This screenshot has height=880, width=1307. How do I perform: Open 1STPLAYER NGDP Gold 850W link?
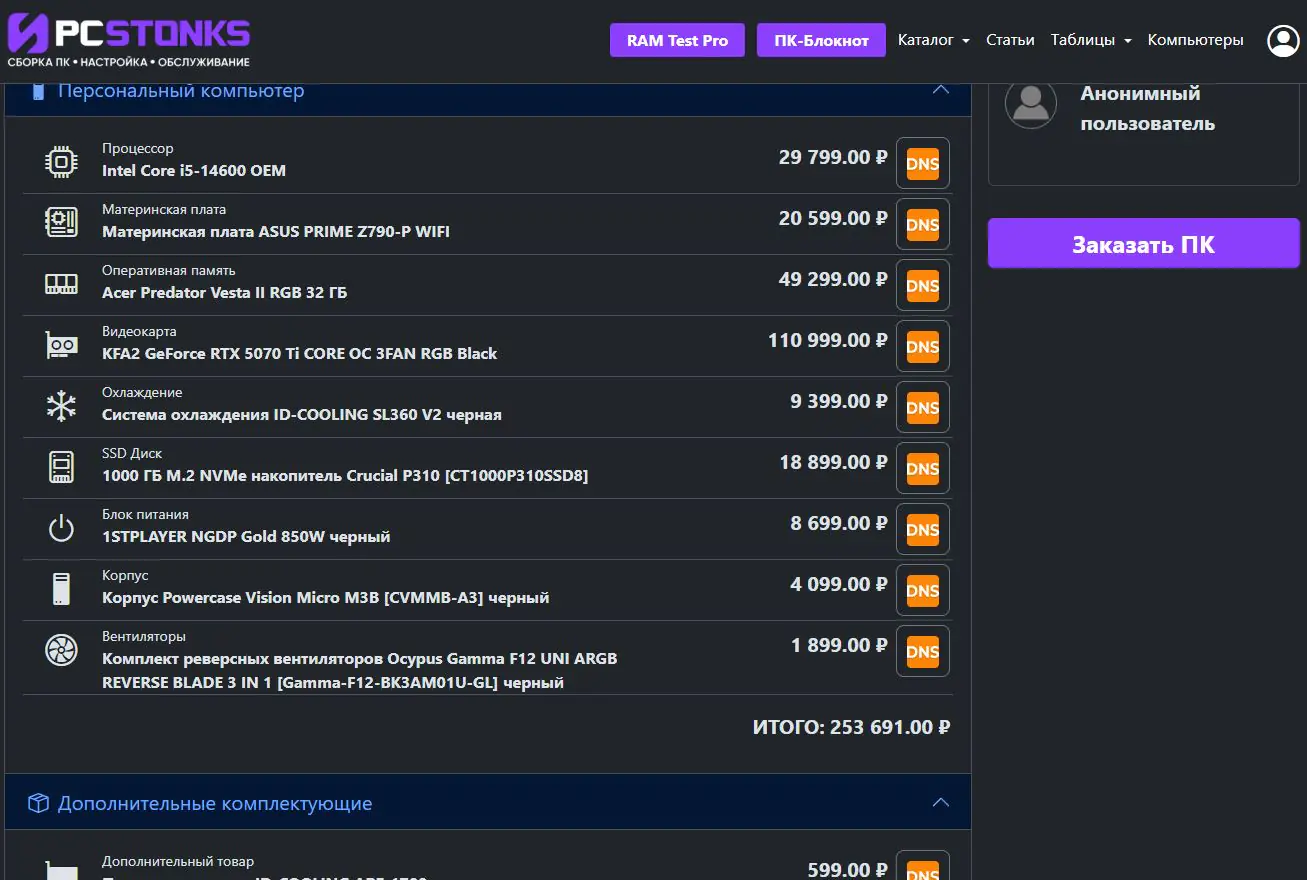tap(246, 537)
